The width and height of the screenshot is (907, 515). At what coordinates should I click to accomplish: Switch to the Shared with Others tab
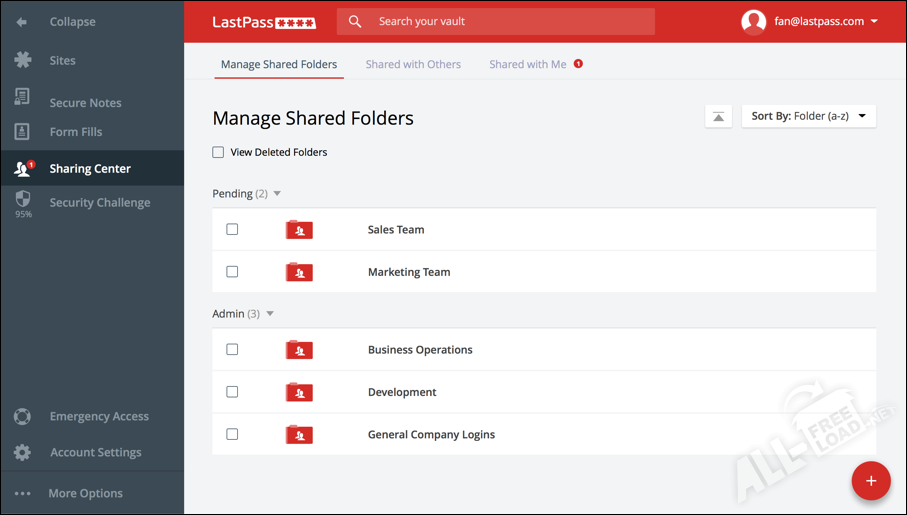click(413, 64)
